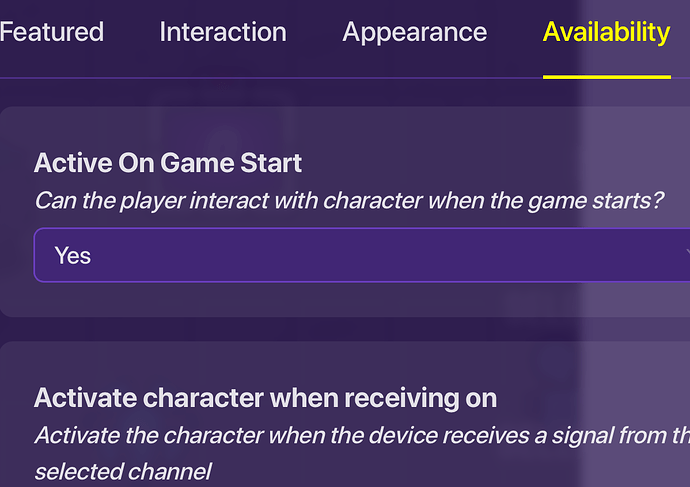690x487 pixels.
Task: Click the 'selected channel' text line
Action: coord(123,470)
